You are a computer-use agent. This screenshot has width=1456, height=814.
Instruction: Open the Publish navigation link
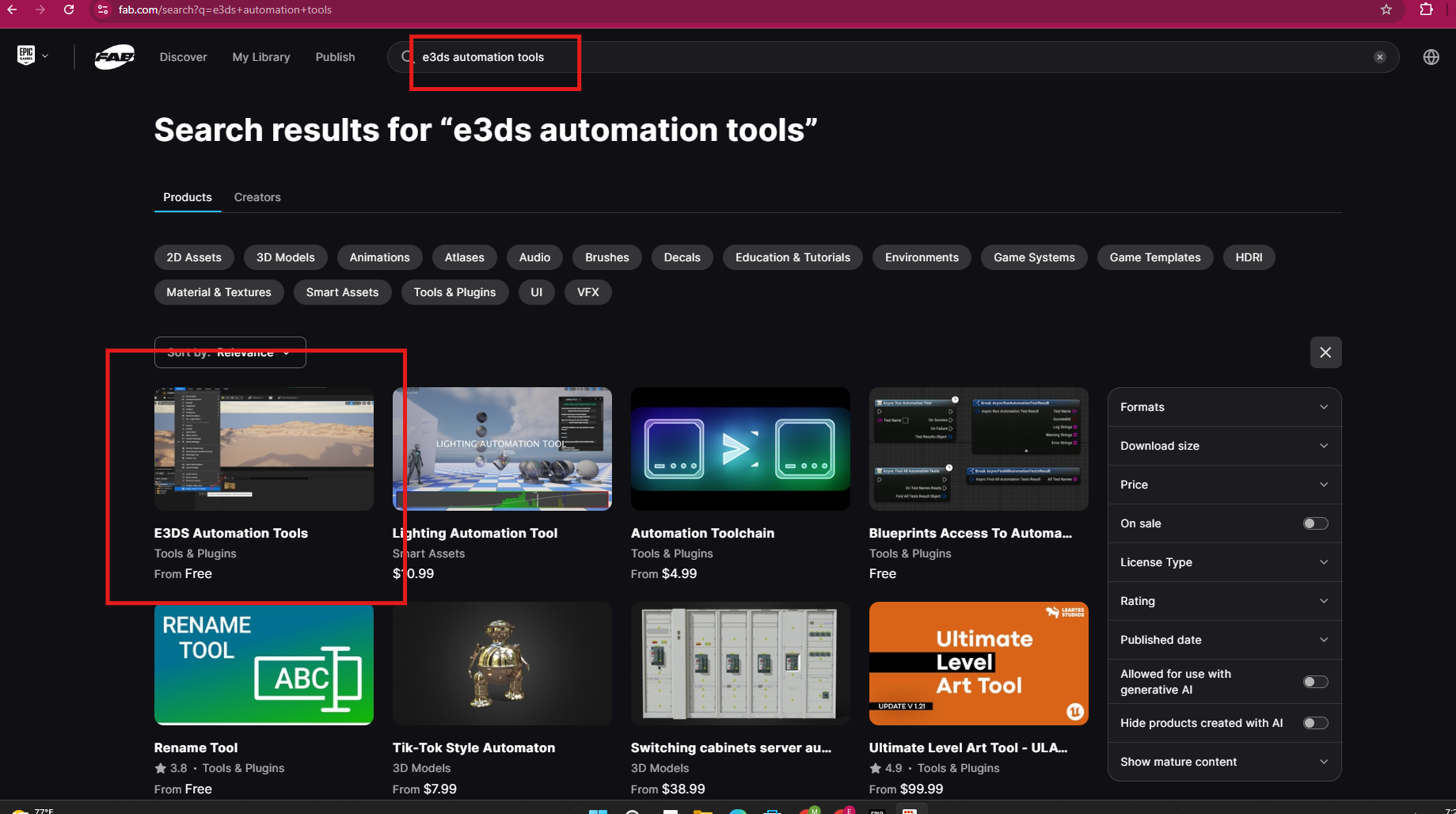[x=335, y=57]
